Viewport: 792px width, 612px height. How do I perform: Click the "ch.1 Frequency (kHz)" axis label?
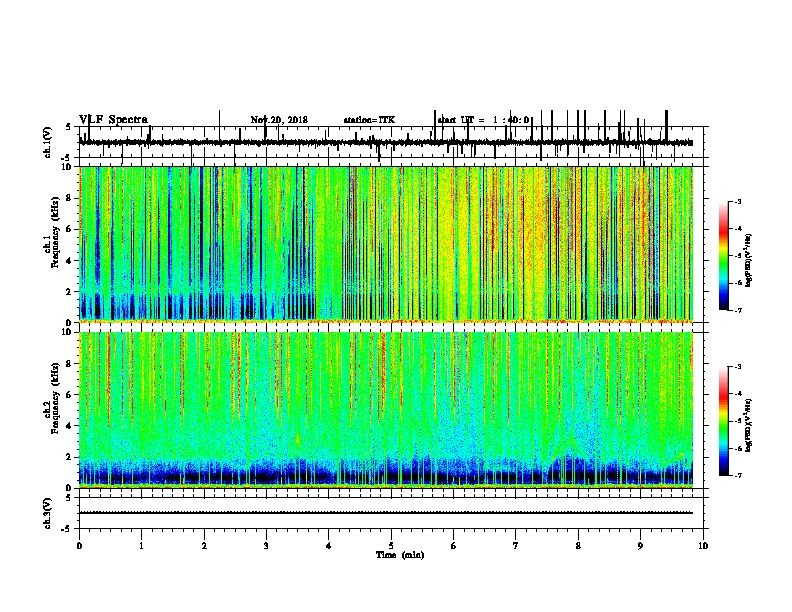click(x=52, y=232)
